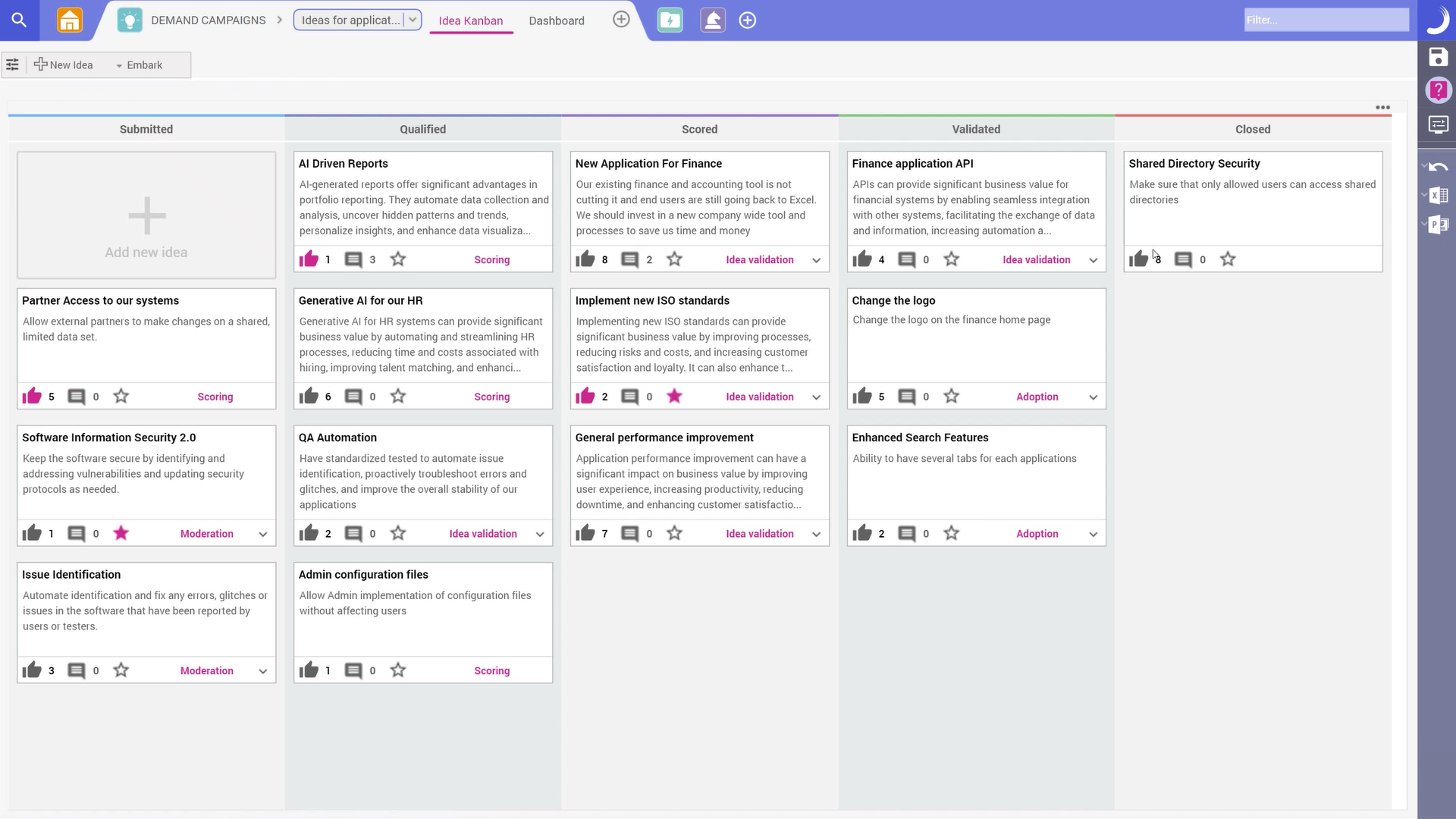Click the New Idea button
The width and height of the screenshot is (1456, 819).
click(64, 64)
